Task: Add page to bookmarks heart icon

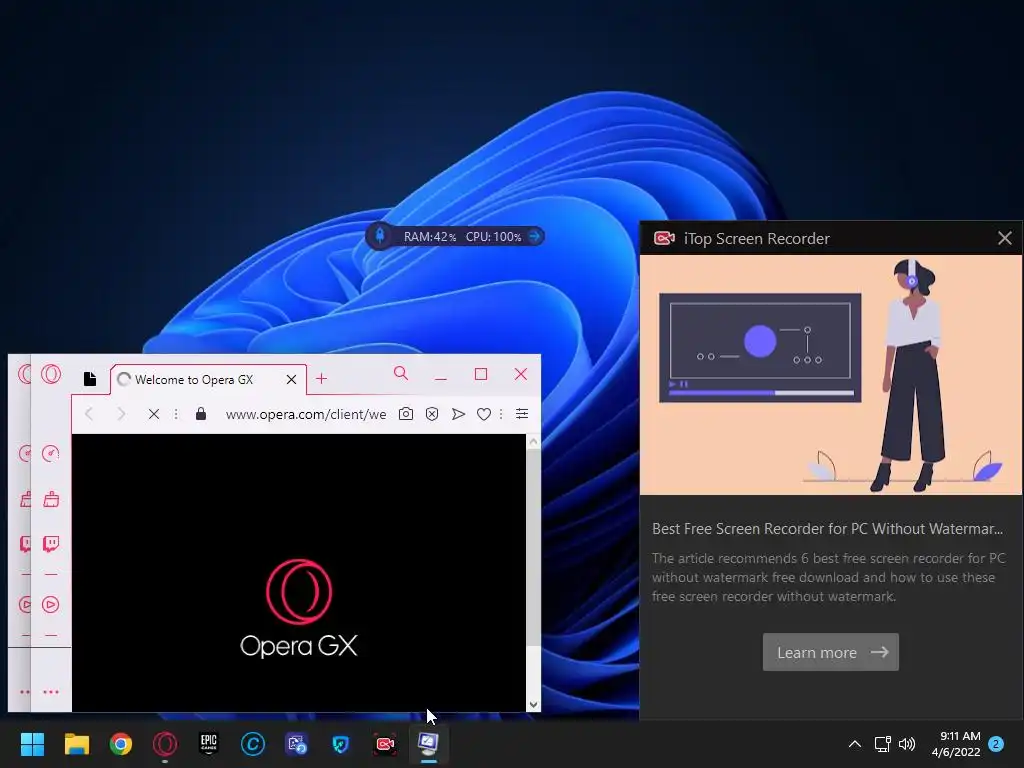Action: tap(484, 414)
